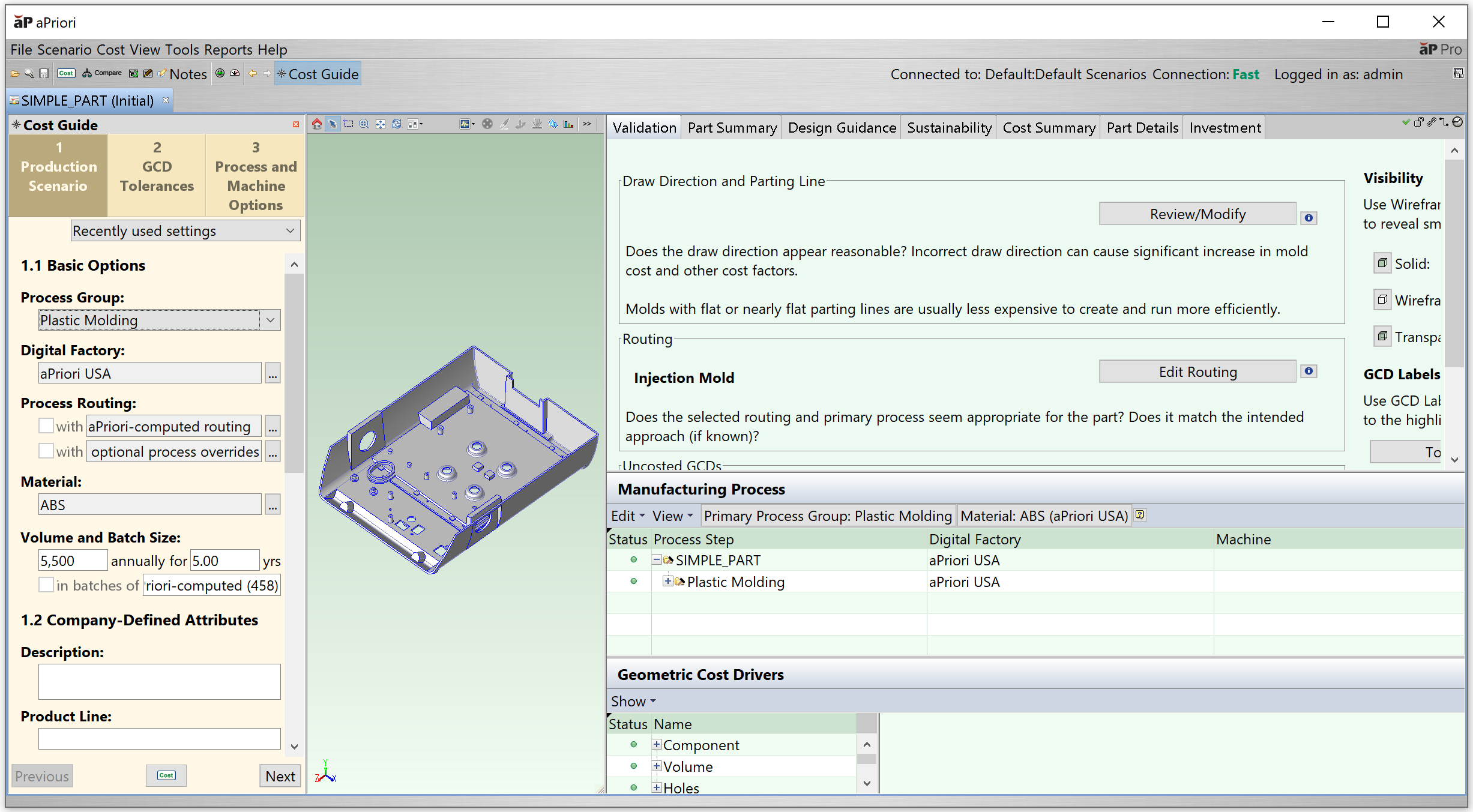
Task: Open the view layout dropdown icon
Action: 415,124
